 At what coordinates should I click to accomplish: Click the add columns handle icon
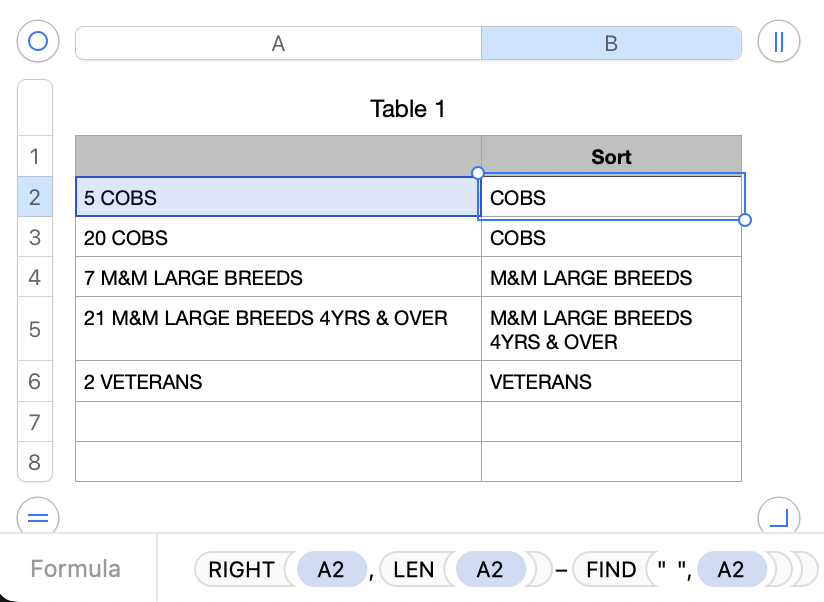coord(778,42)
